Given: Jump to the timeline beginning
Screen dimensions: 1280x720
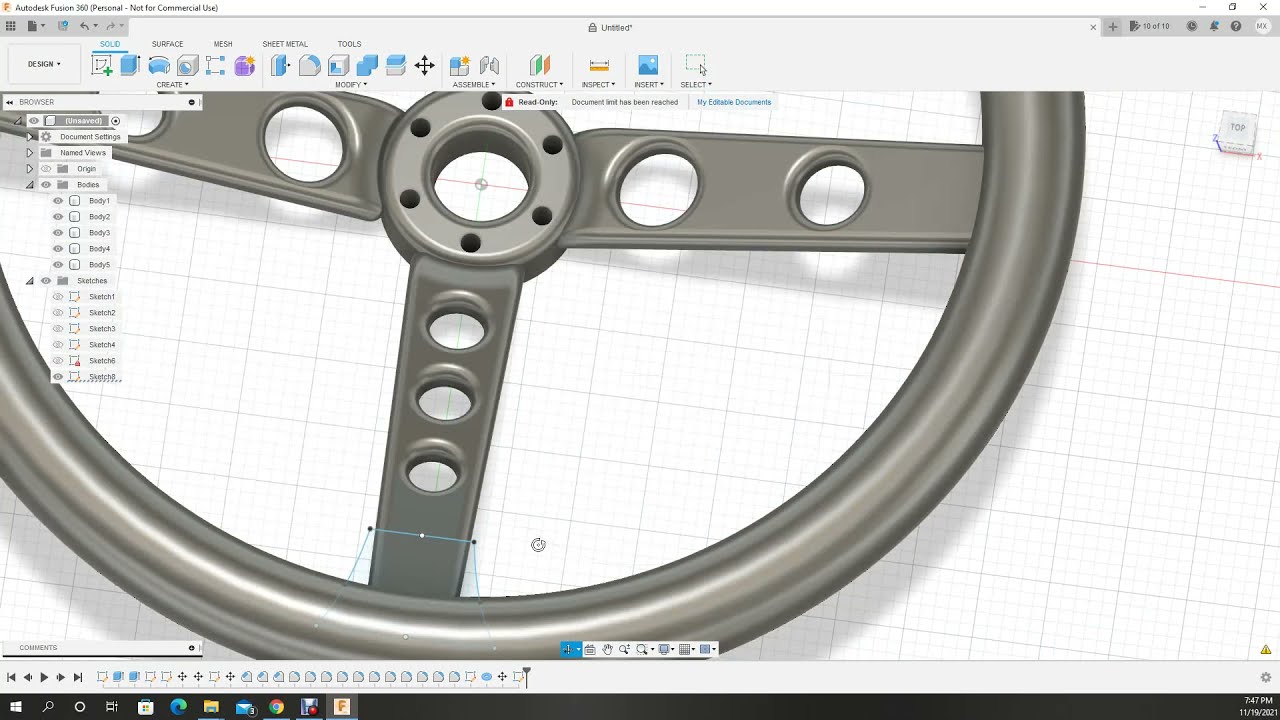Looking at the screenshot, I should 11,677.
